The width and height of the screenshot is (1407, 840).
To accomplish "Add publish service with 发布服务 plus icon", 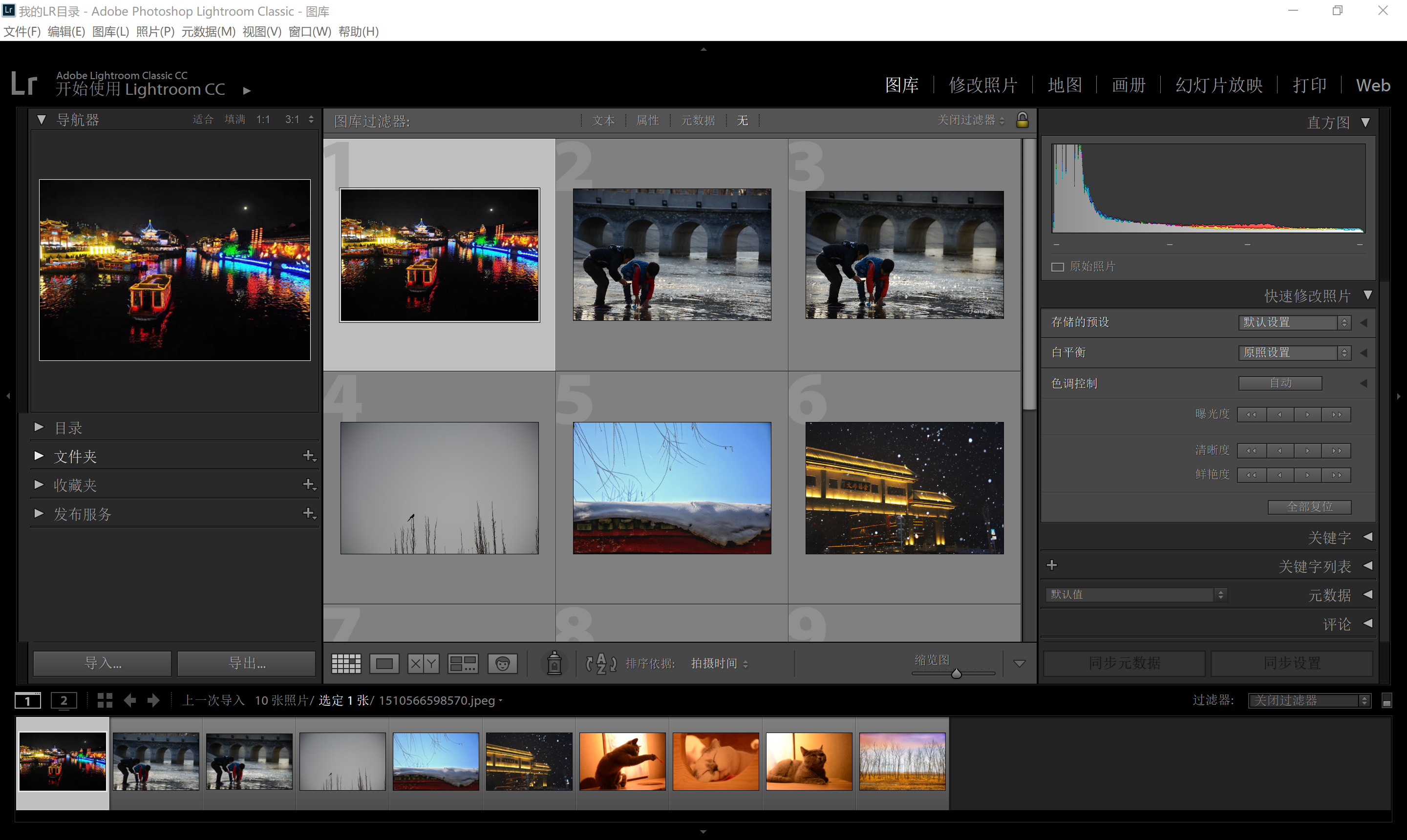I will click(309, 513).
